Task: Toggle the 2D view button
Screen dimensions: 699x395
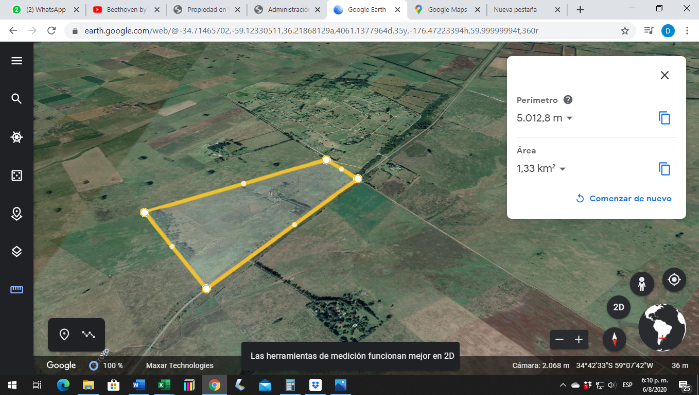Action: pyautogui.click(x=618, y=307)
